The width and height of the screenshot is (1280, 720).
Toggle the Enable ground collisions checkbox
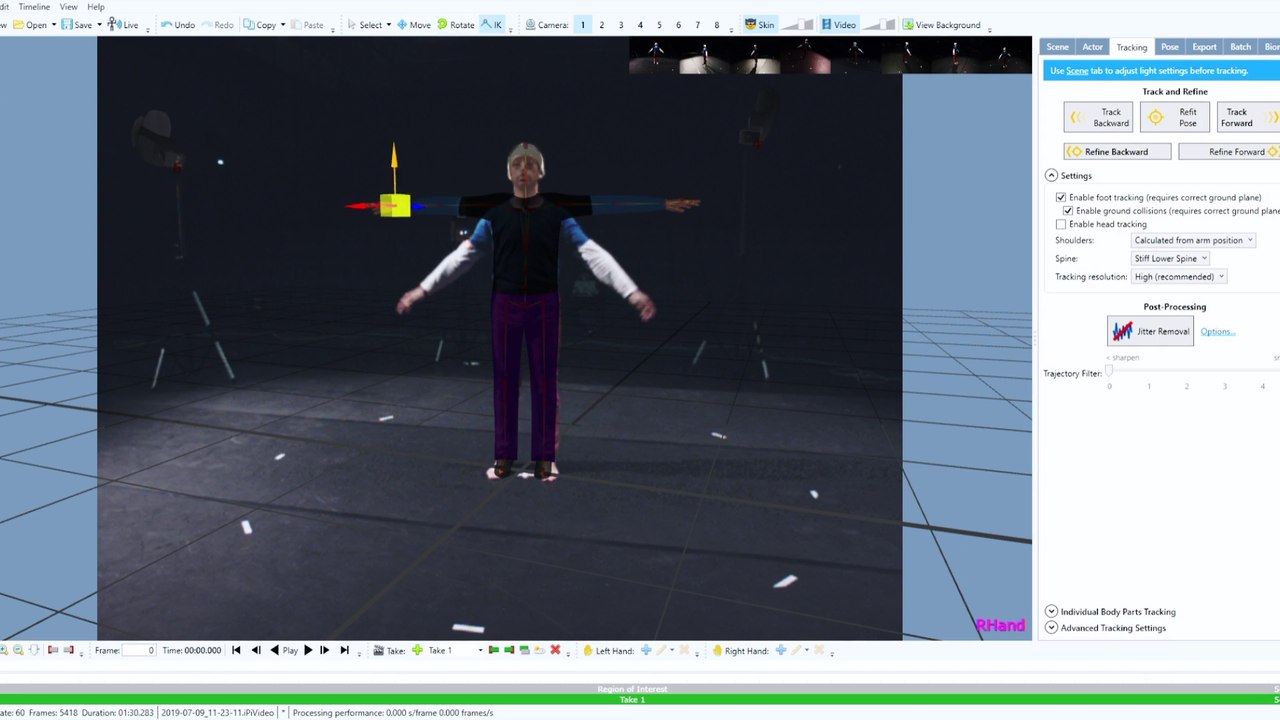pos(1068,211)
